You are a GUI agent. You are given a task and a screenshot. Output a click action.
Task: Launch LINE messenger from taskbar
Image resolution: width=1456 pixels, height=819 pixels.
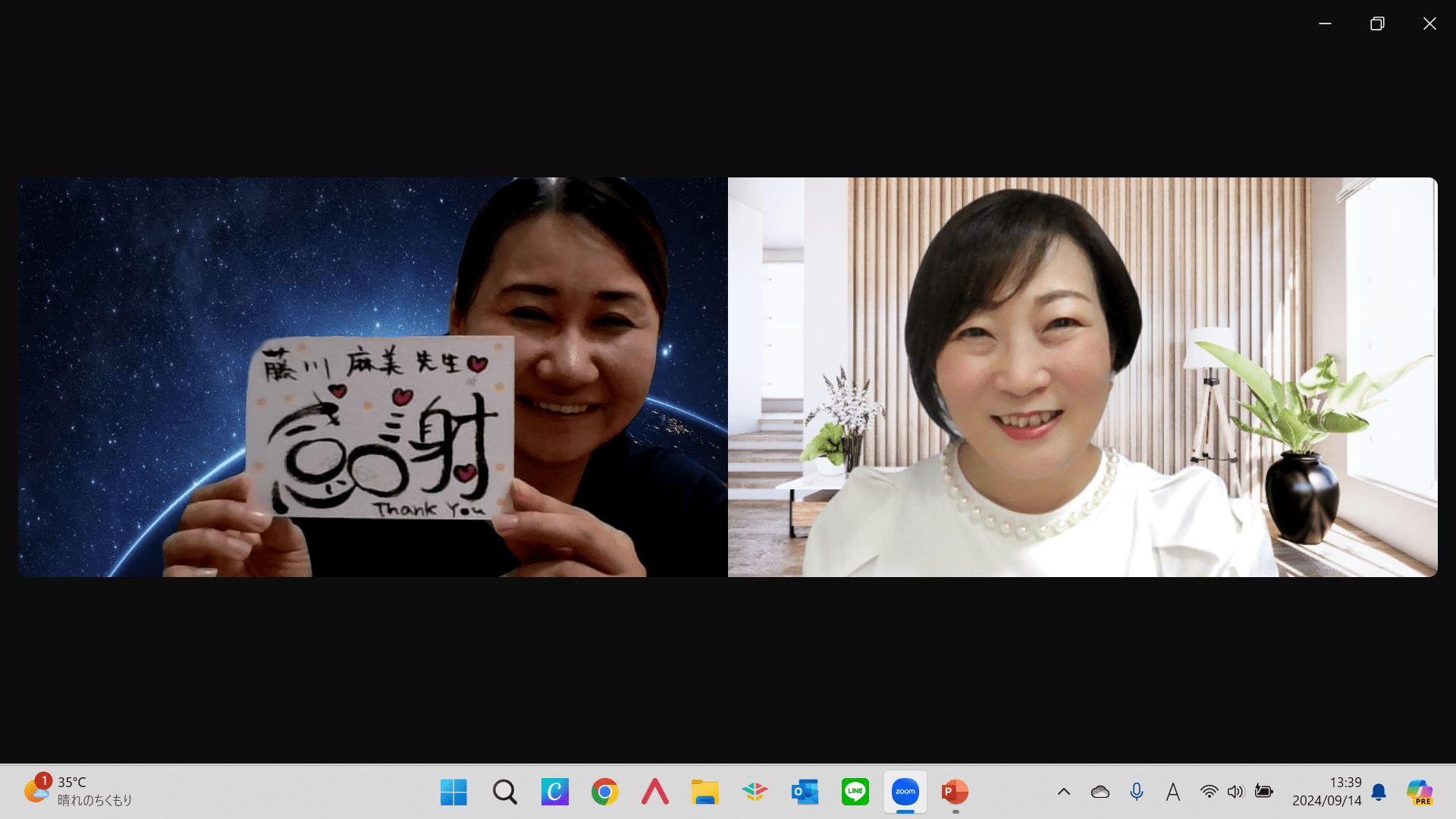[x=855, y=792]
